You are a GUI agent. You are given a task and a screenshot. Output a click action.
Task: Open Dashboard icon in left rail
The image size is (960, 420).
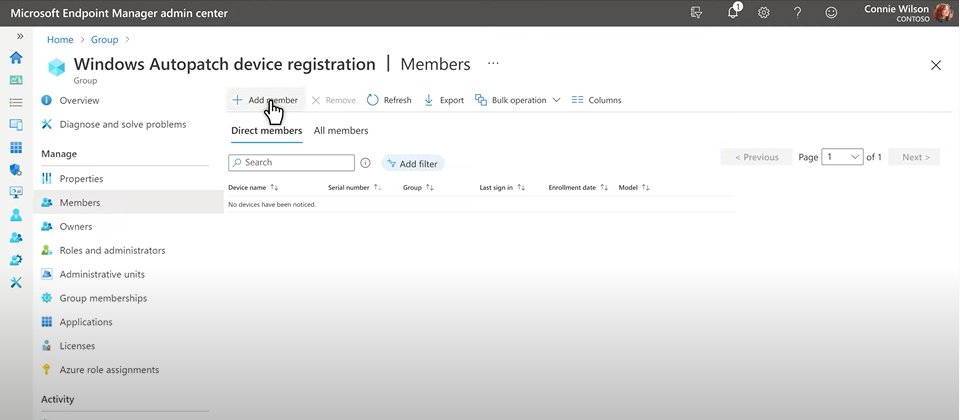16,80
